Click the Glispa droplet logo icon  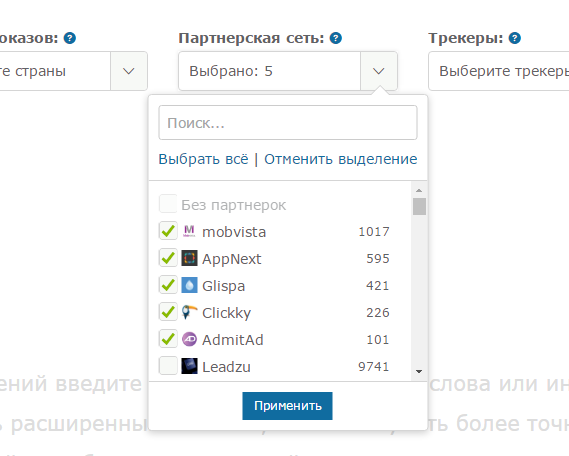pyautogui.click(x=189, y=285)
